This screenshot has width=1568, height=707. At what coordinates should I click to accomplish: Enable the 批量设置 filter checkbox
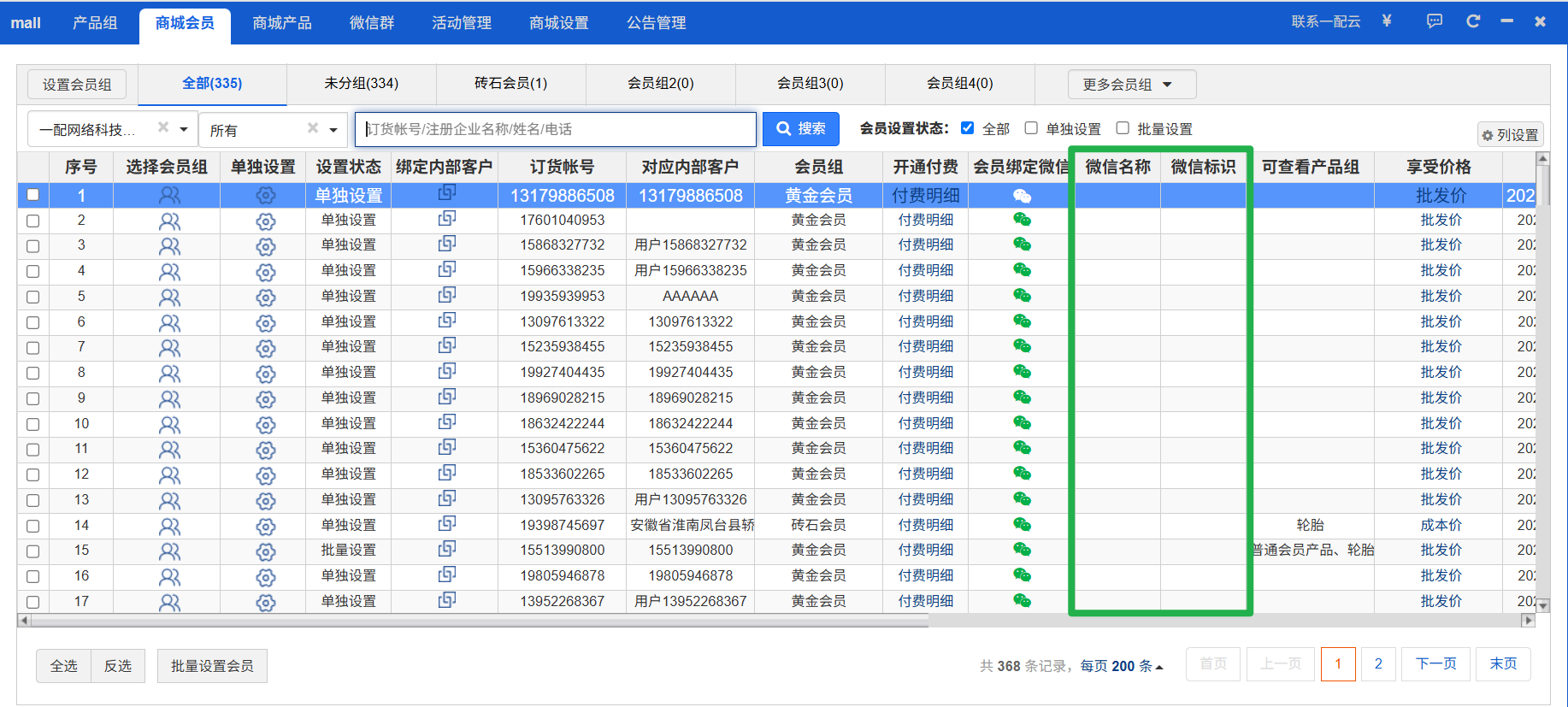click(1123, 128)
